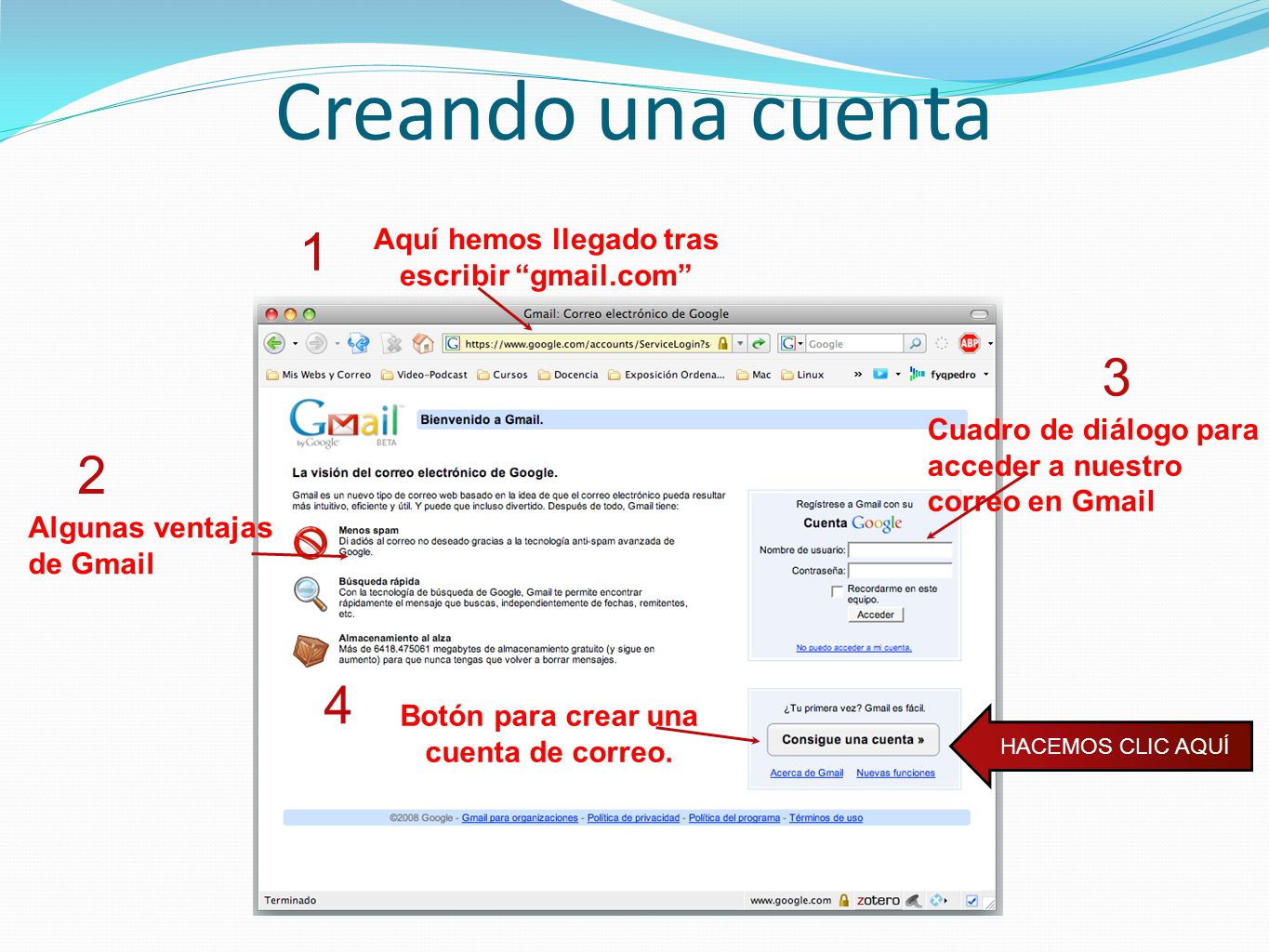
Task: Click the browser Back arrow button
Action: coord(274,344)
